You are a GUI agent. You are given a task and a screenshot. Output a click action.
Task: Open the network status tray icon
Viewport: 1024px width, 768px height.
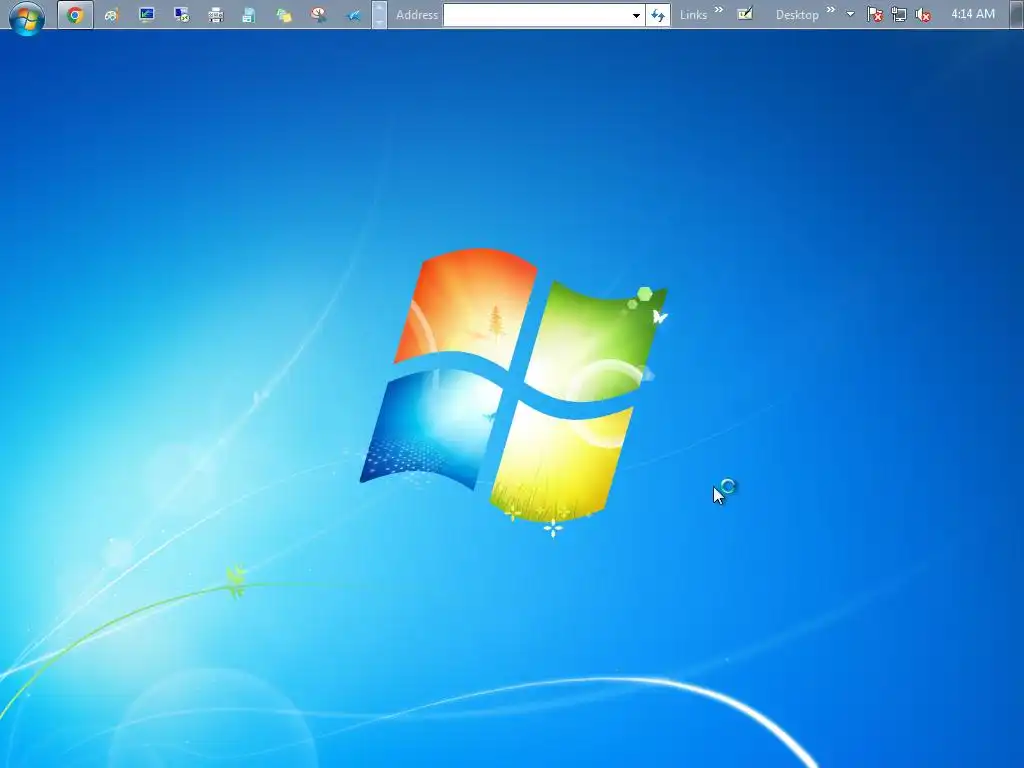pyautogui.click(x=899, y=14)
